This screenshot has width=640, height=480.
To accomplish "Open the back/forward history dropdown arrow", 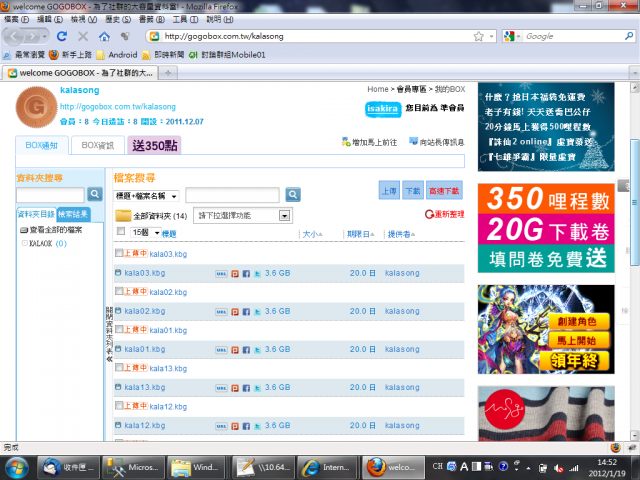I will (44, 37).
